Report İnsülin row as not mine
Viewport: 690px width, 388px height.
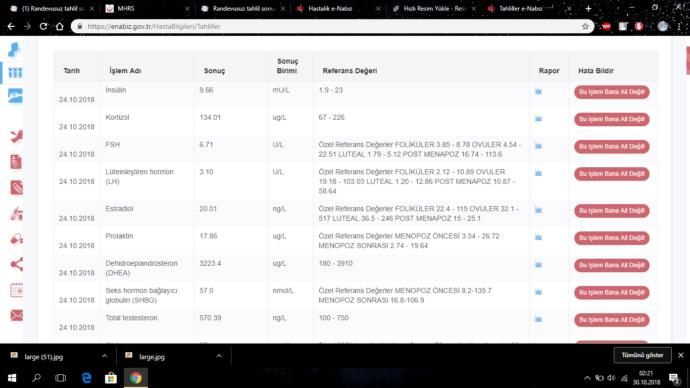pos(611,92)
